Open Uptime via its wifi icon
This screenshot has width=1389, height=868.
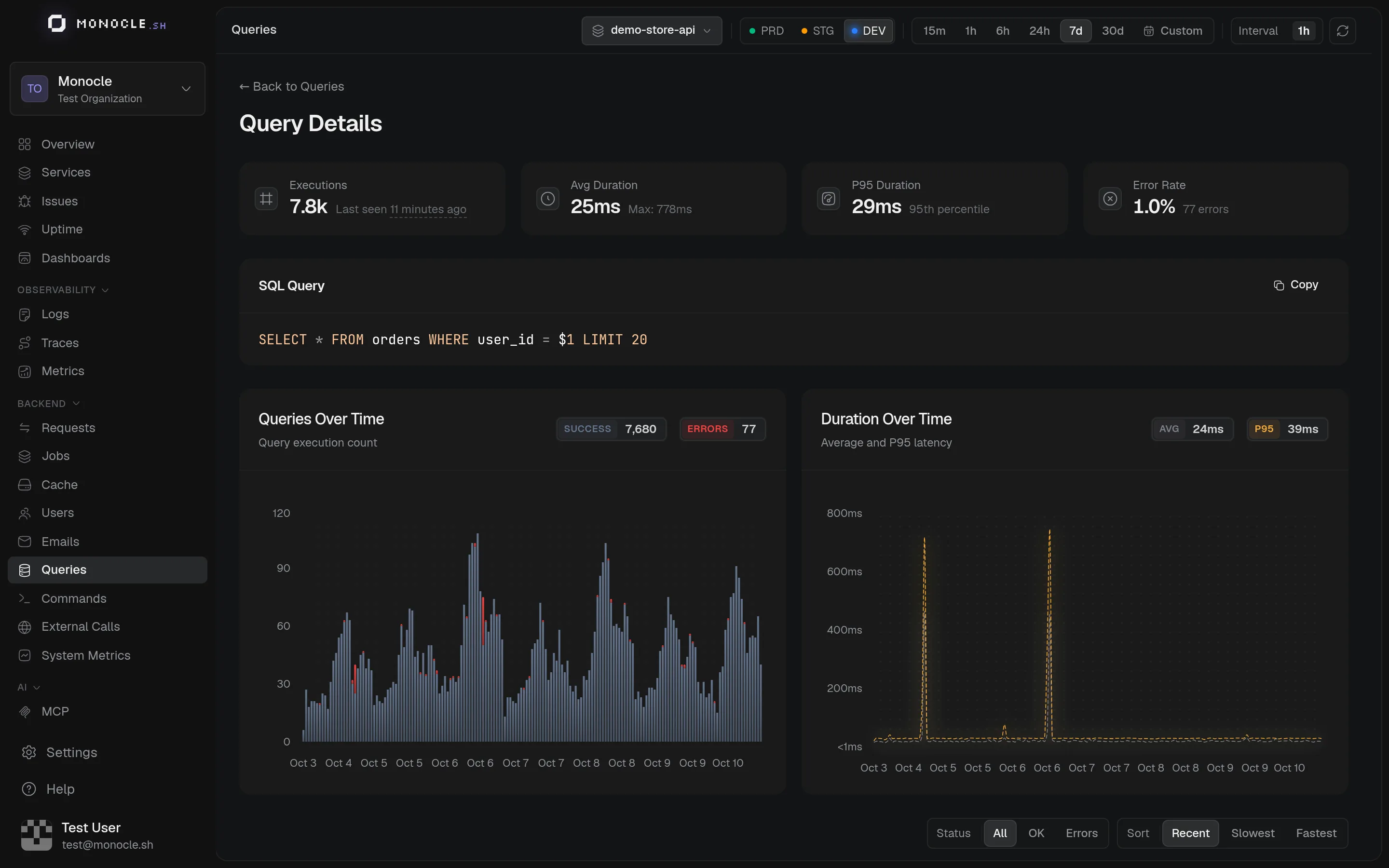[25, 230]
